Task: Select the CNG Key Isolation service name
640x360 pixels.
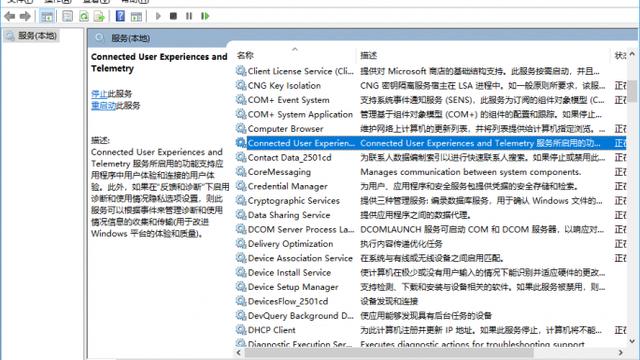Action: point(284,85)
